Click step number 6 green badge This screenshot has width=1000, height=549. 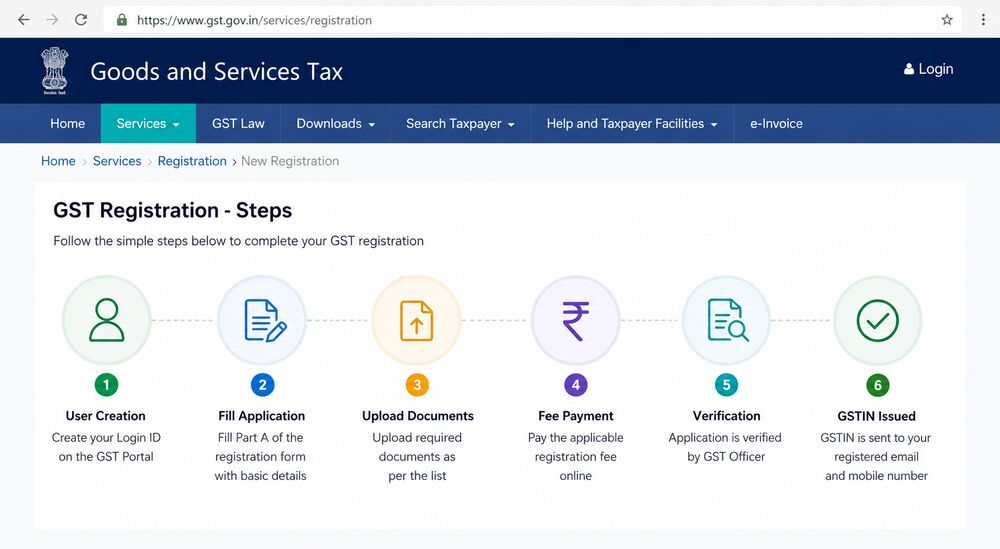(878, 385)
